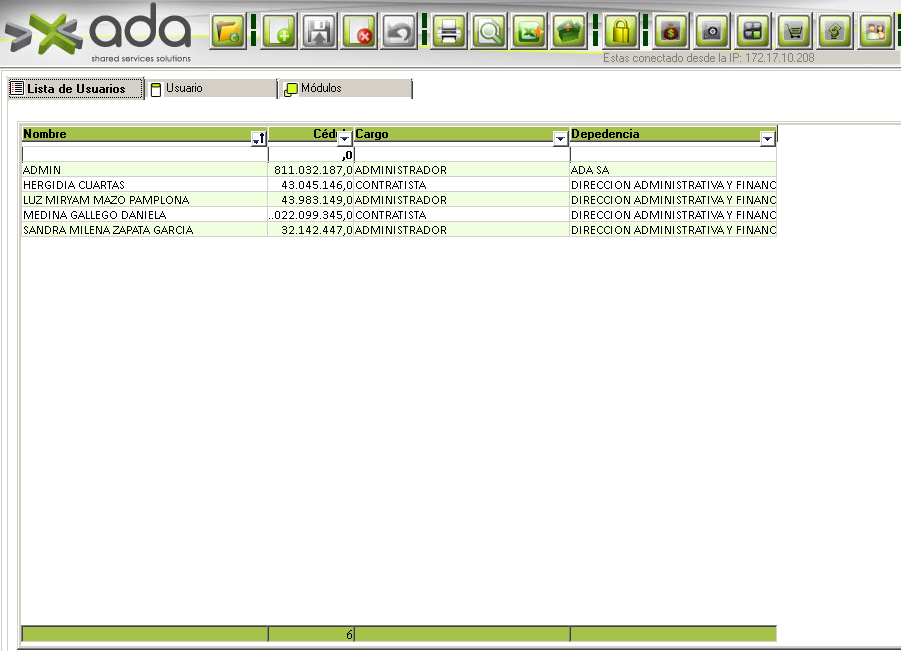The image size is (901, 651).
Task: Click the open folder toolbar icon
Action: (228, 32)
